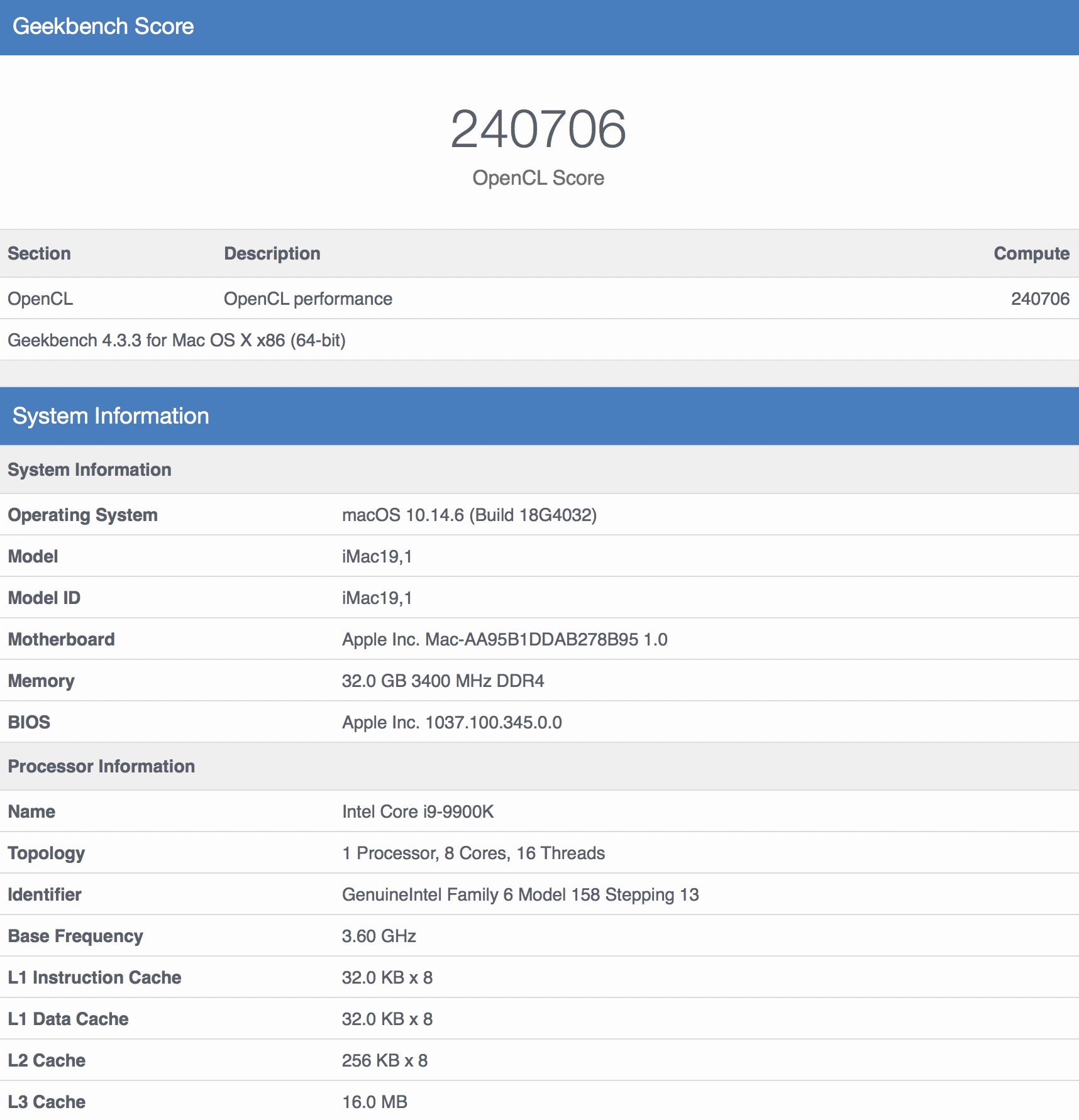Click the blue "System Information" banner title
Viewport: 1079px width, 1120px height.
click(111, 416)
